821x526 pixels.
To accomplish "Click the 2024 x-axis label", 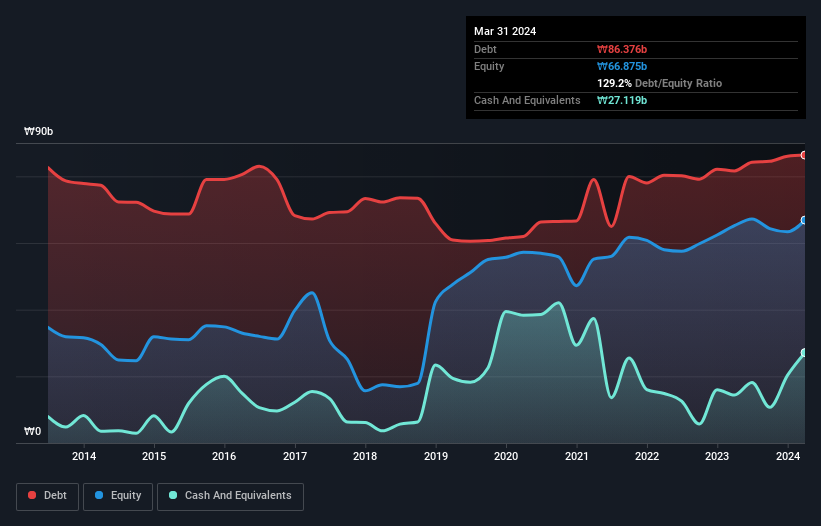I will click(788, 456).
